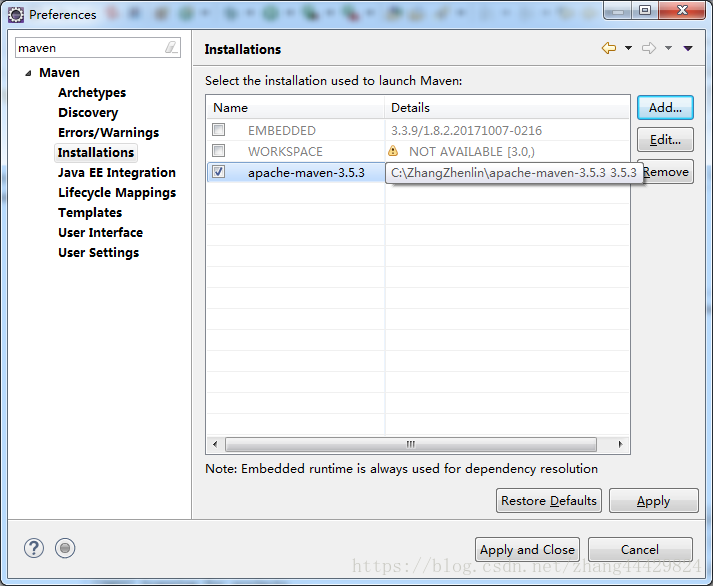The width and height of the screenshot is (713, 586).
Task: Click the C:\ZhangZhenlin\apache-maven-3.5.3 path tooltip
Action: coord(514,173)
